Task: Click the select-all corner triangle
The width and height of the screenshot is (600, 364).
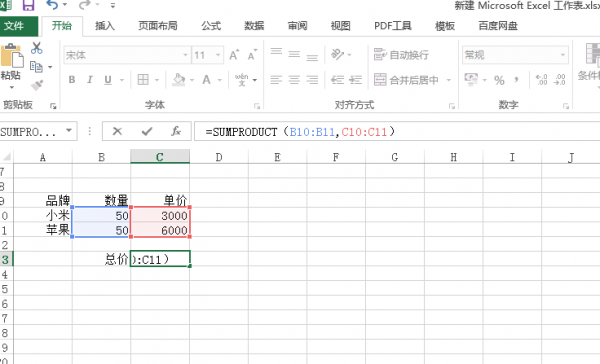Action: pos(7,157)
